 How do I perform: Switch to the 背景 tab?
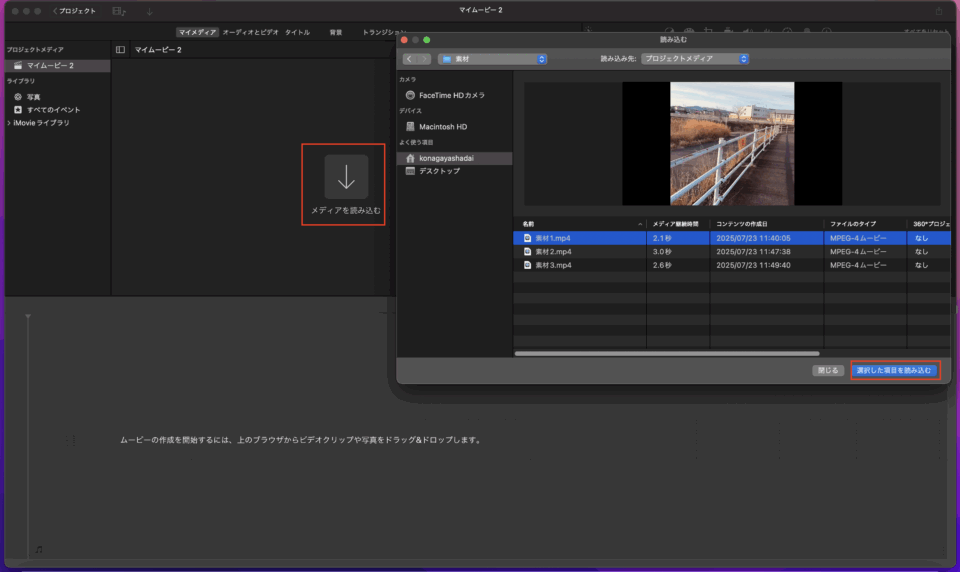pyautogui.click(x=336, y=32)
